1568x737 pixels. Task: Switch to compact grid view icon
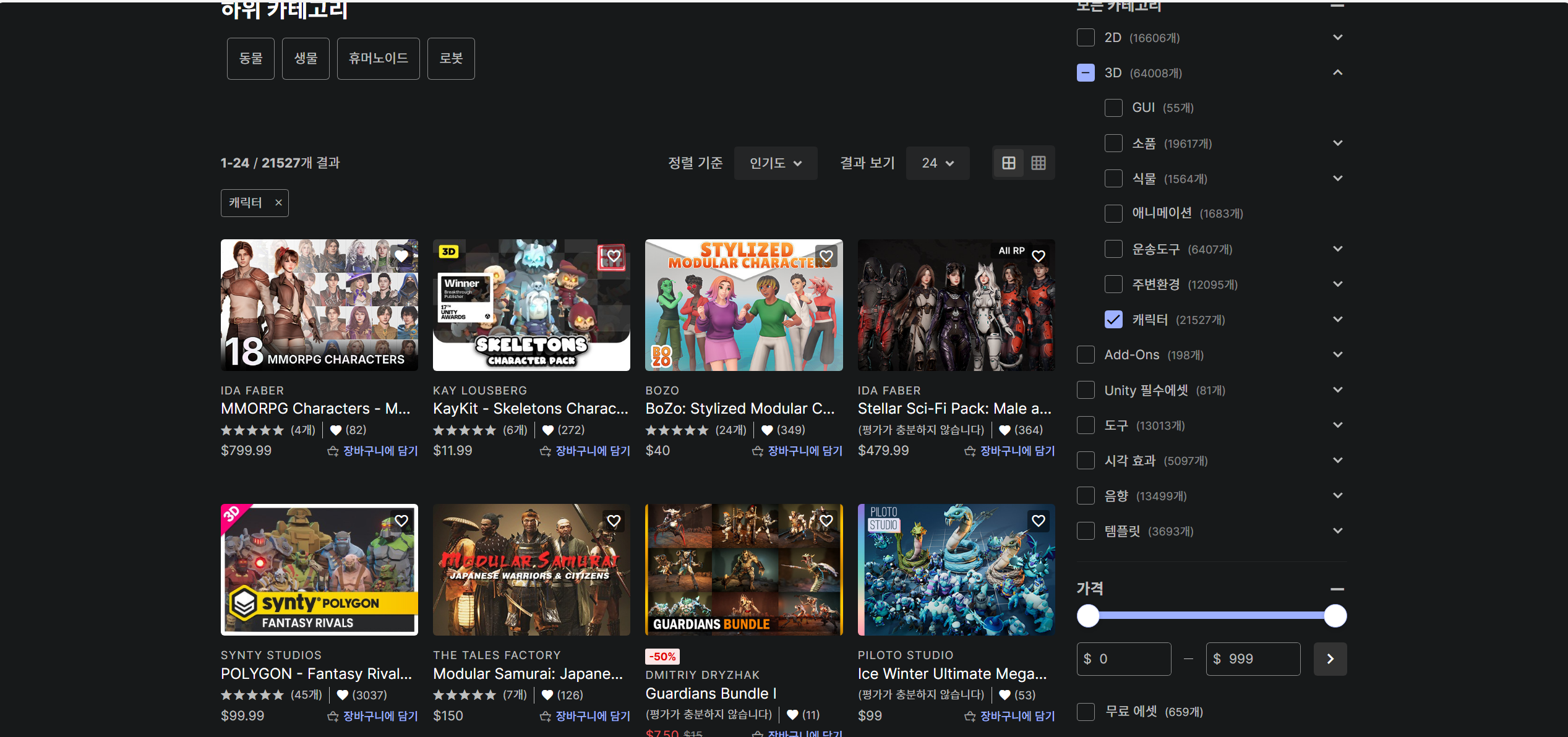1039,163
